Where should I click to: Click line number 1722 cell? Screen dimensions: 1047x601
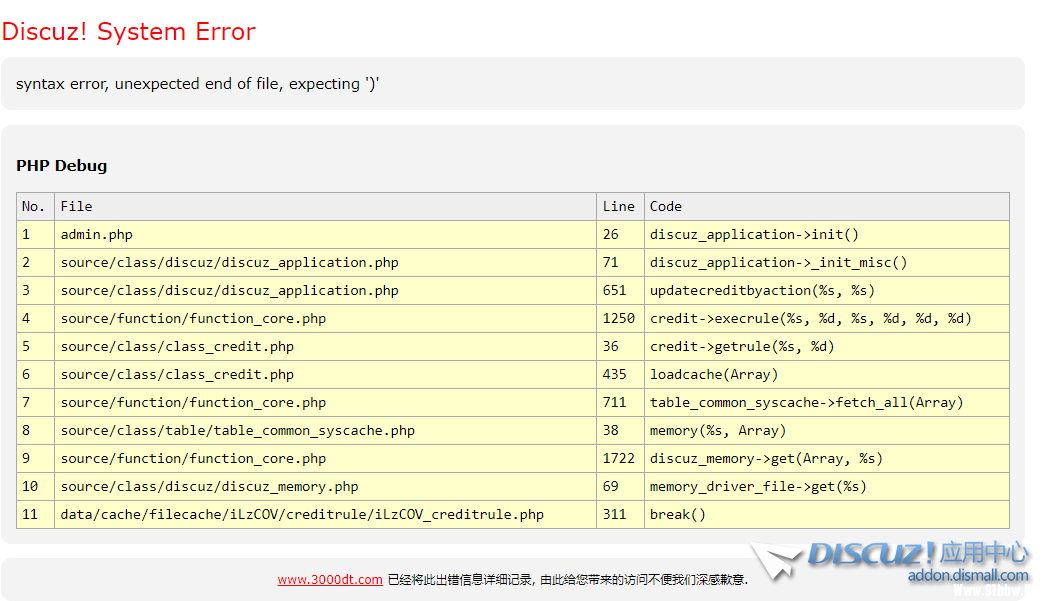pos(618,458)
